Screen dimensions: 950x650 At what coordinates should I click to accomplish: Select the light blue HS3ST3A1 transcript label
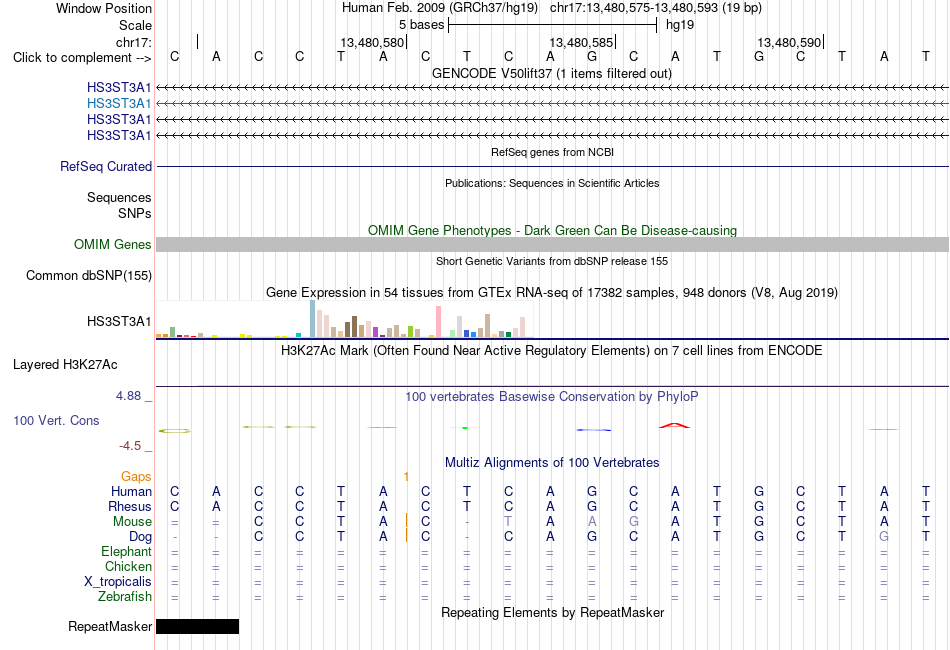119,104
